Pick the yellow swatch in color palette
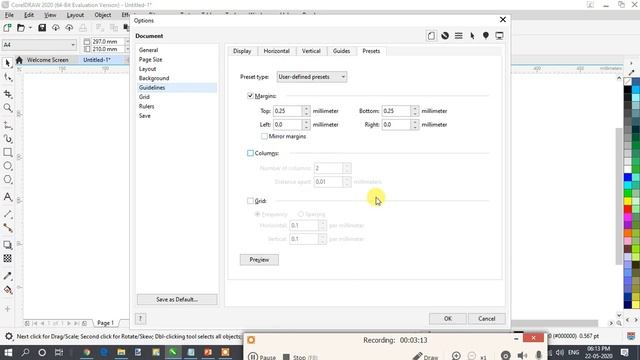 coord(628,201)
